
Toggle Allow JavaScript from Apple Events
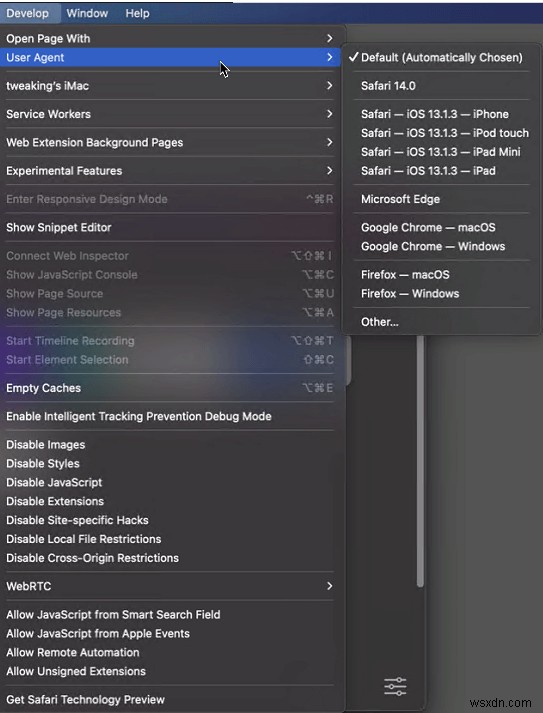(170, 633)
